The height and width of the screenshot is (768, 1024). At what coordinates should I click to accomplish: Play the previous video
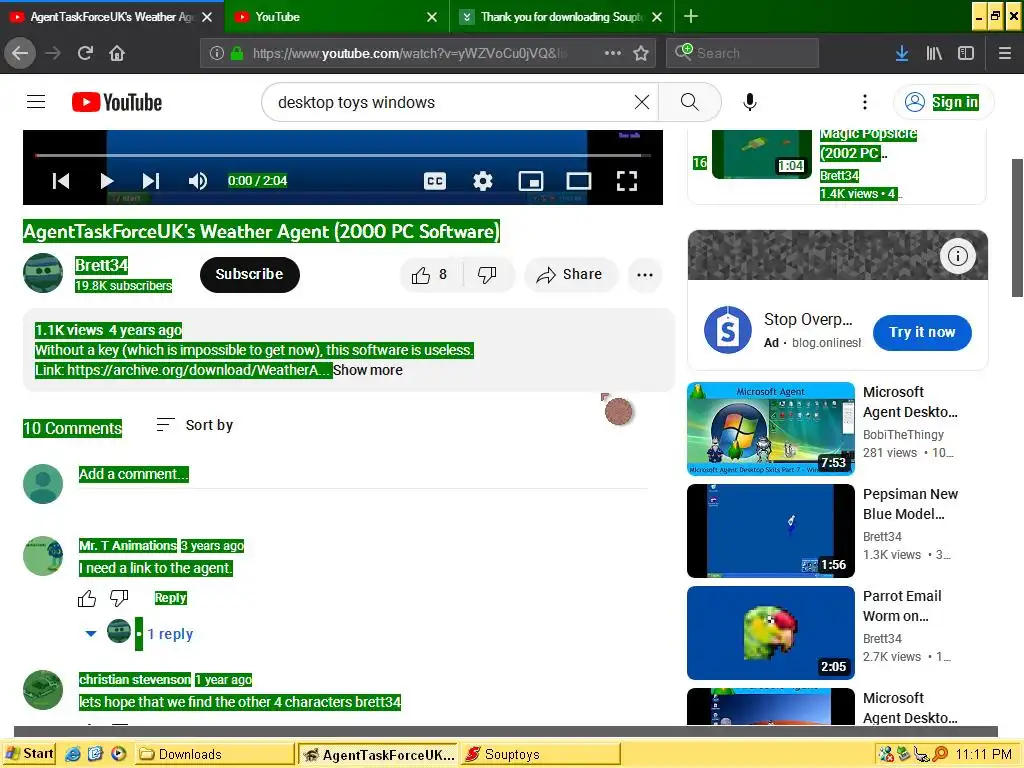click(61, 181)
